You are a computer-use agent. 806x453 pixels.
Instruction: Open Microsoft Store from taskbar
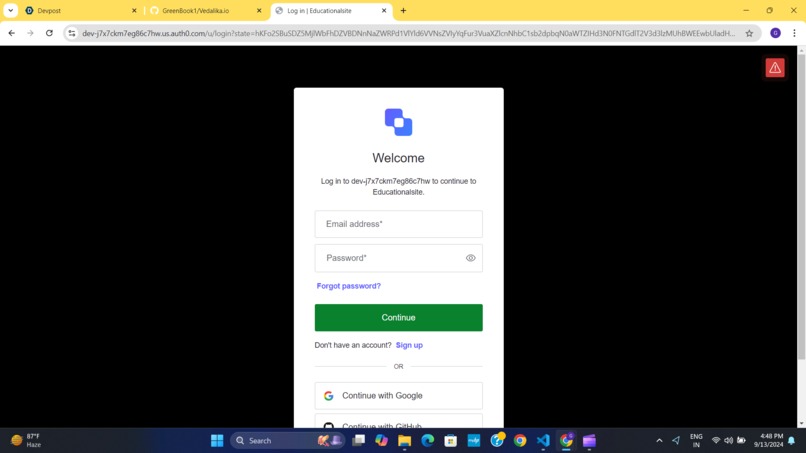pyautogui.click(x=451, y=441)
